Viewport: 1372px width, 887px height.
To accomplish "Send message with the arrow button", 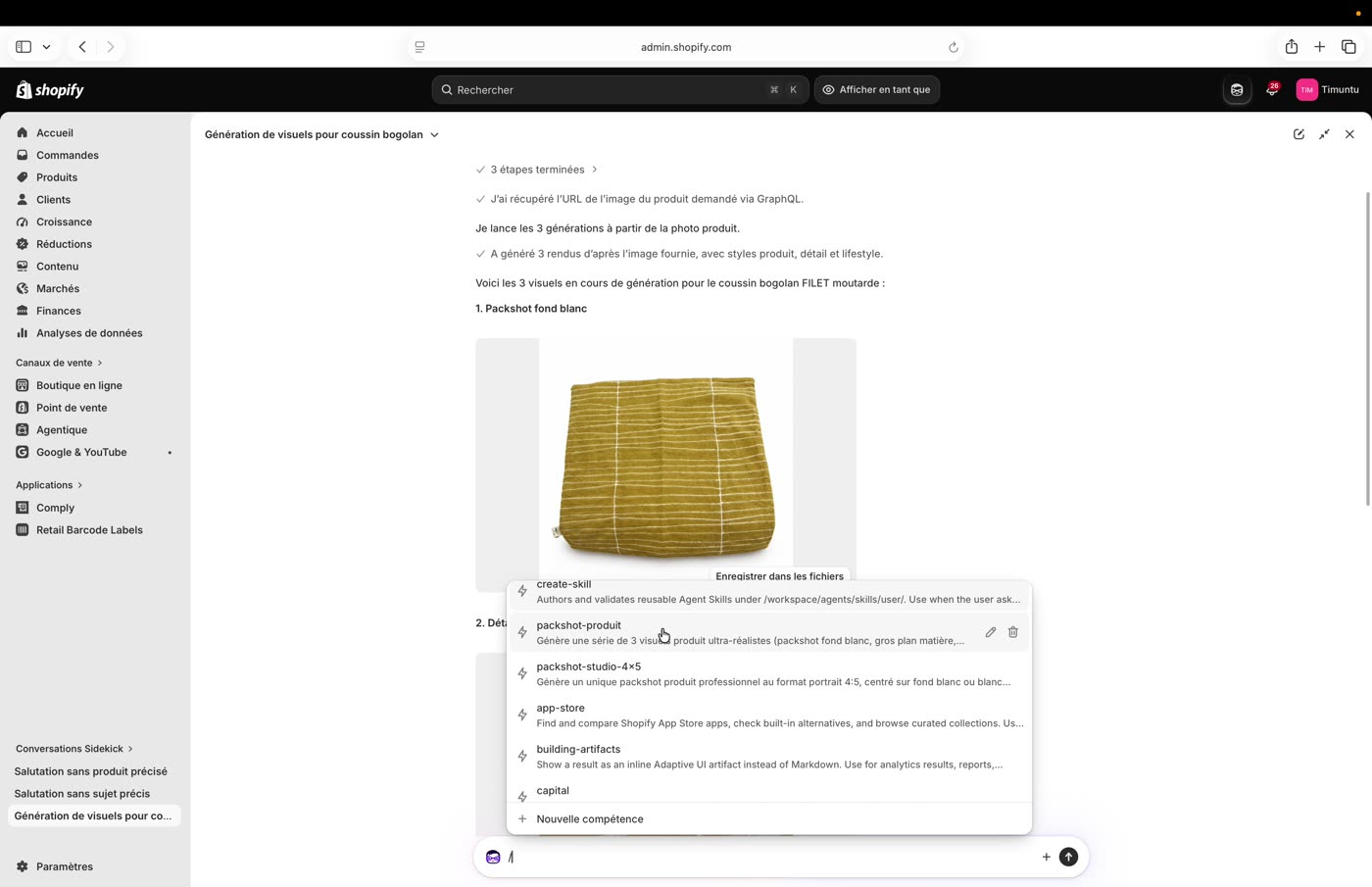I will tap(1069, 857).
